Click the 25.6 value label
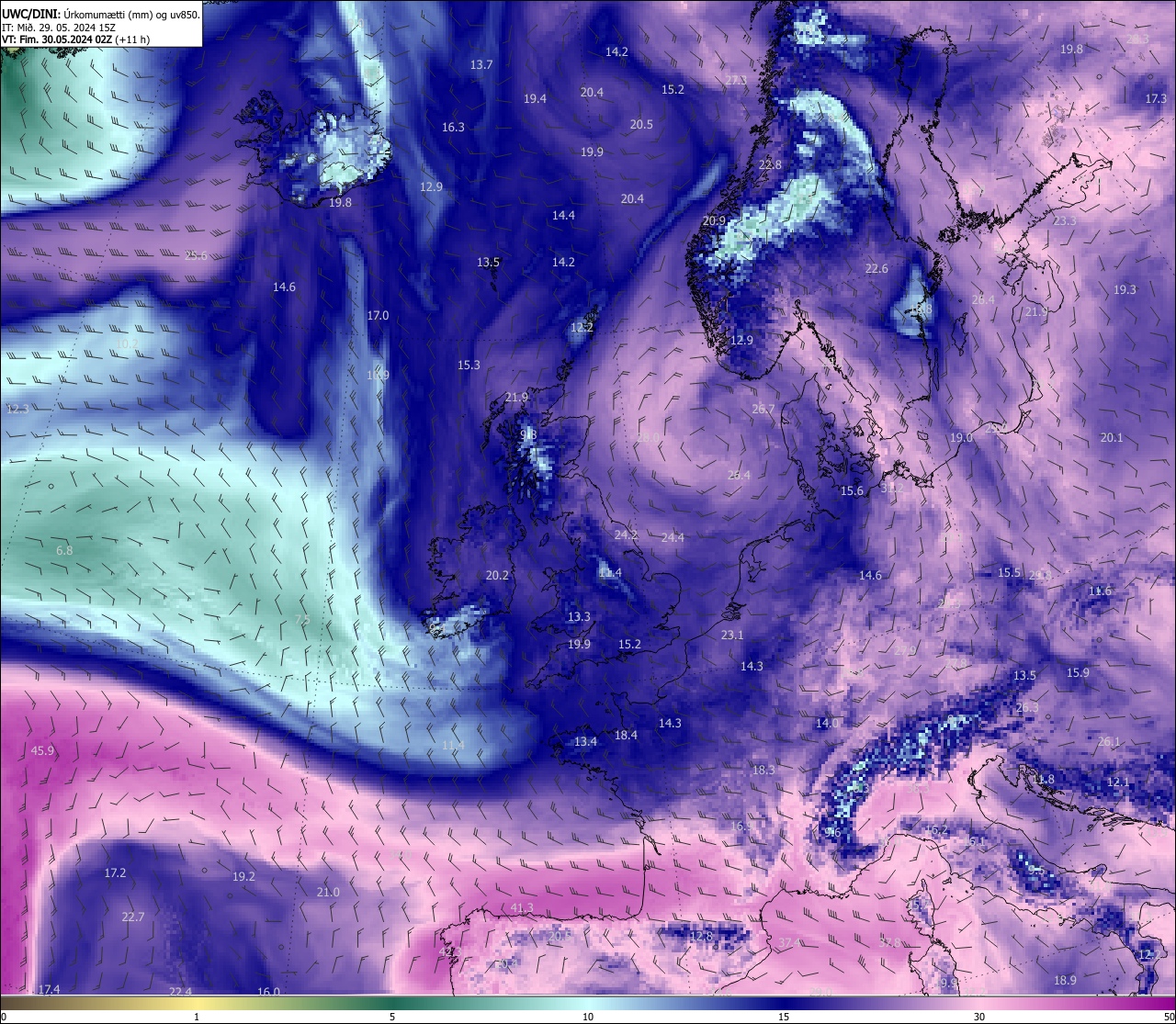1176x1024 pixels. pos(196,255)
